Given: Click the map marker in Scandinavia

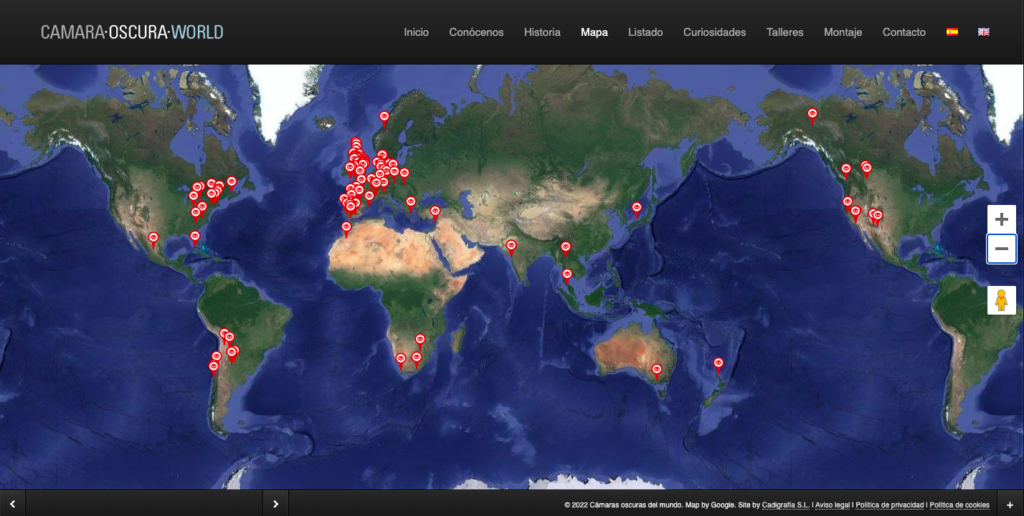Looking at the screenshot, I should coord(384,117).
